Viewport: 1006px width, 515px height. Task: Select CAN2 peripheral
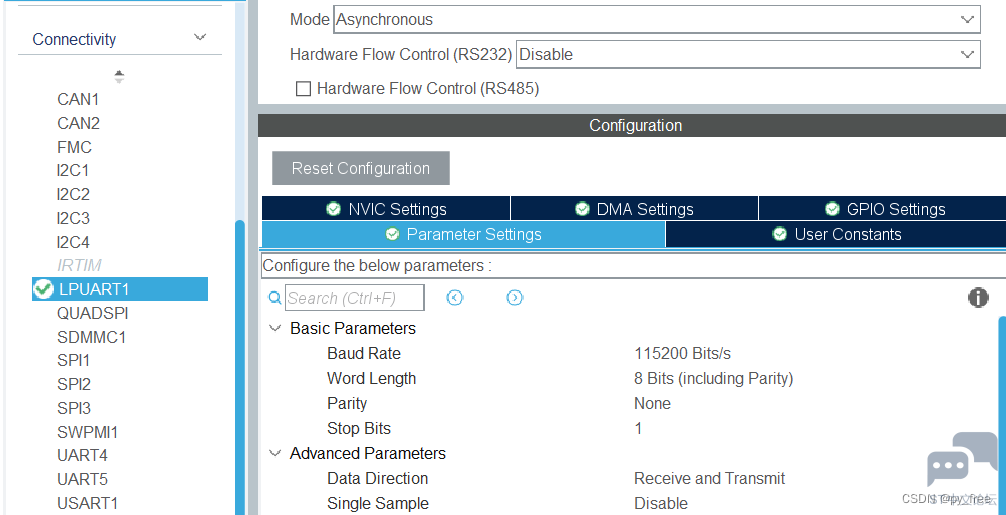(x=78, y=123)
